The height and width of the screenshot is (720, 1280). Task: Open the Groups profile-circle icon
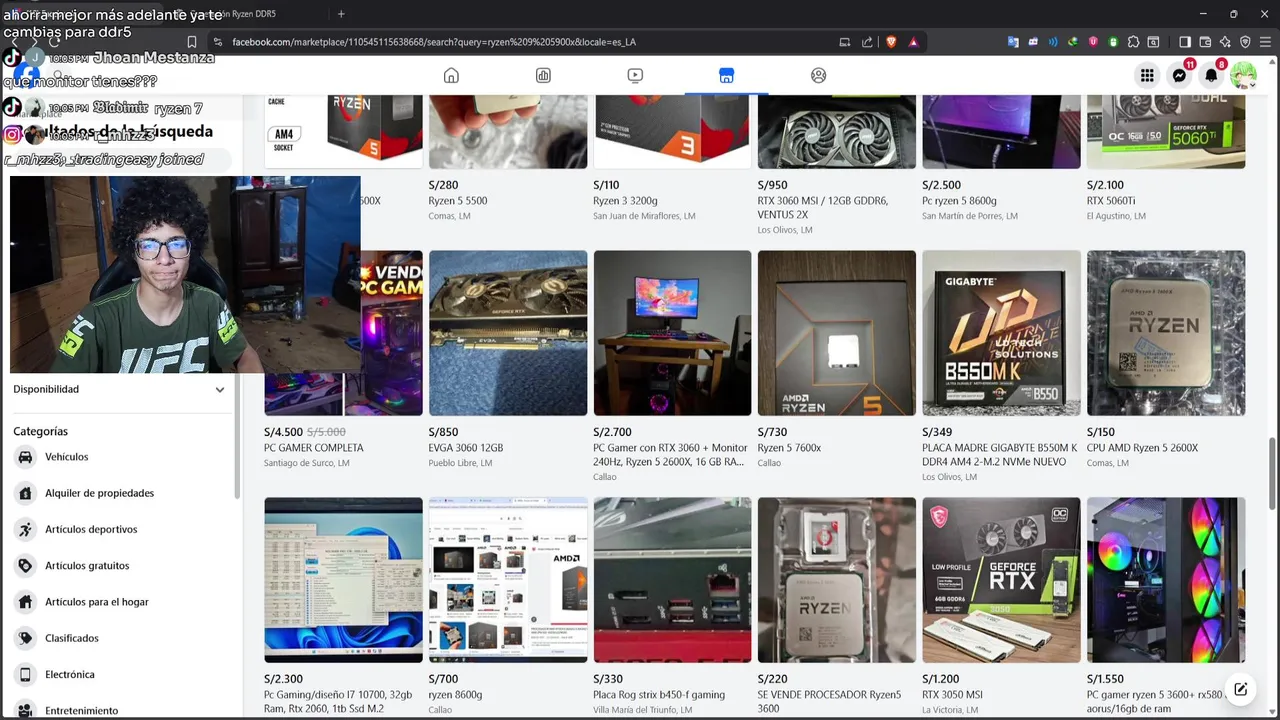point(818,75)
